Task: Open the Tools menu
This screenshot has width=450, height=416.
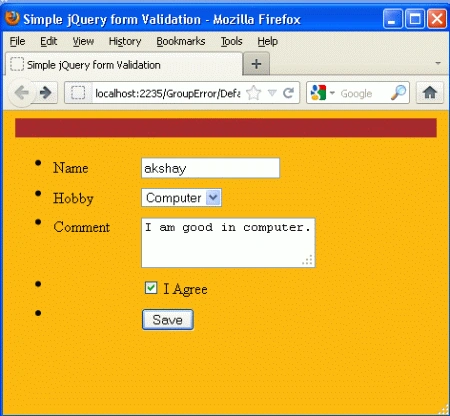Action: [x=231, y=41]
